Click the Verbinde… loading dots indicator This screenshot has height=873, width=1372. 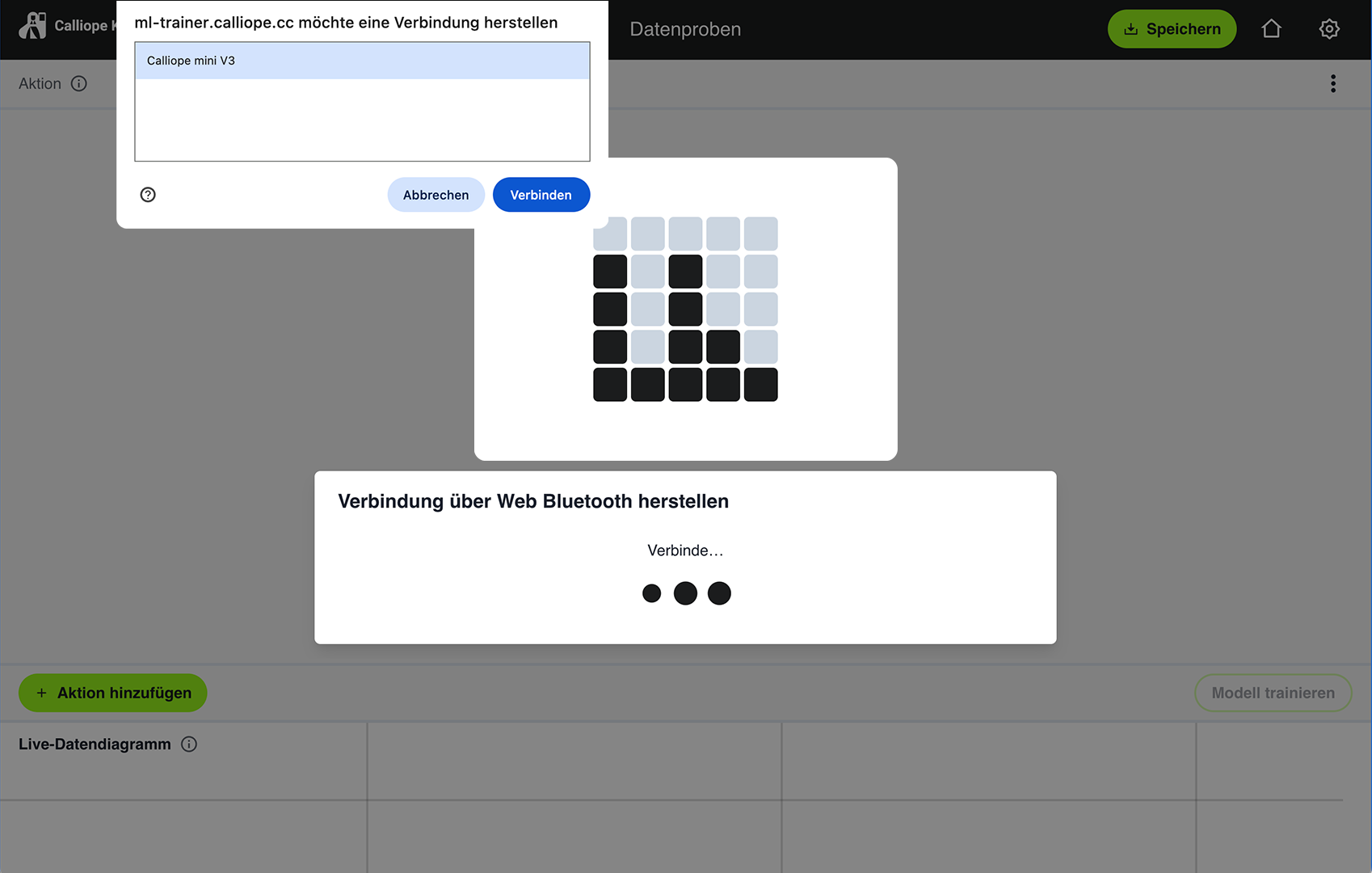coord(685,593)
